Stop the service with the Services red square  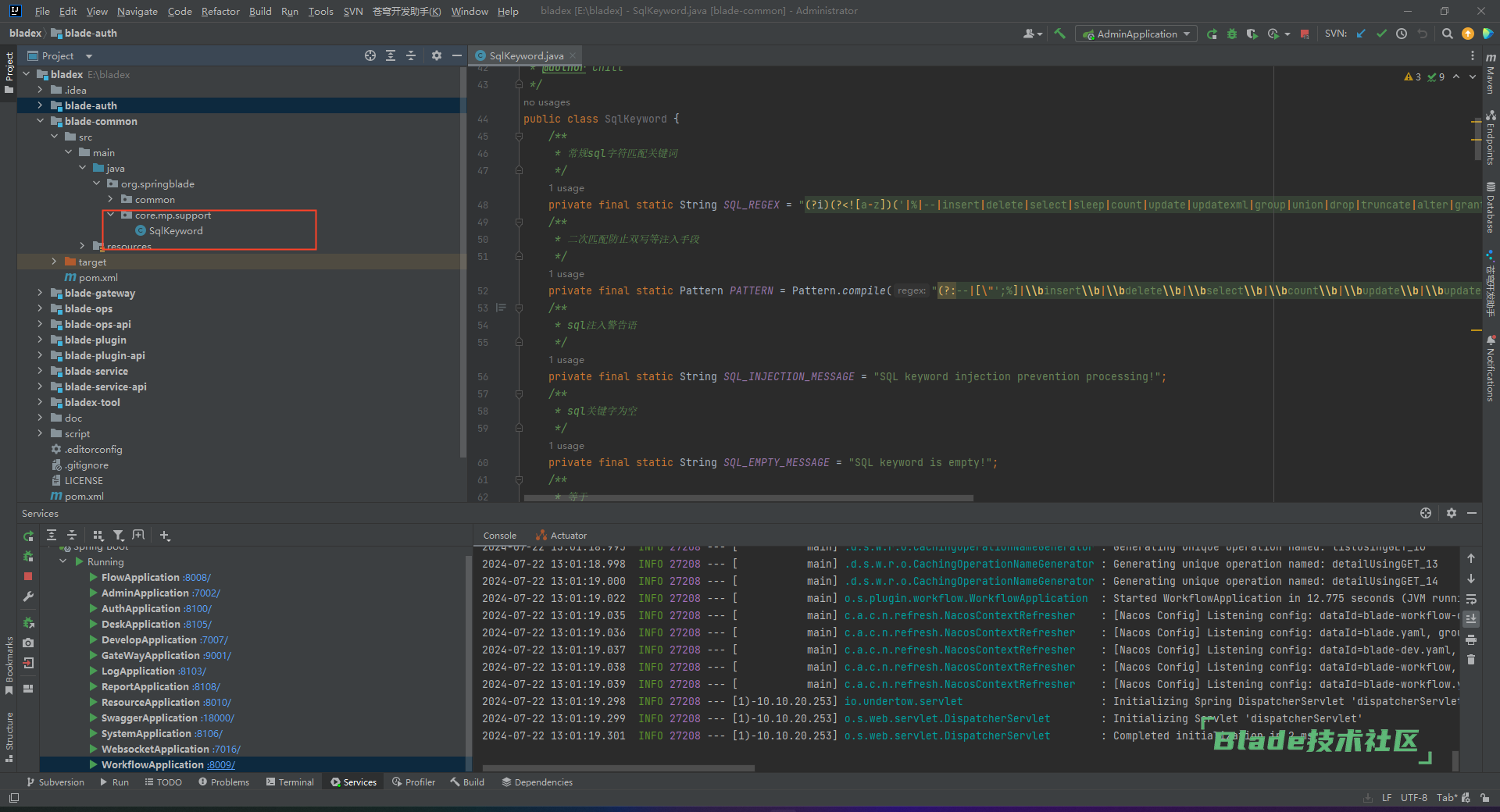(x=28, y=576)
